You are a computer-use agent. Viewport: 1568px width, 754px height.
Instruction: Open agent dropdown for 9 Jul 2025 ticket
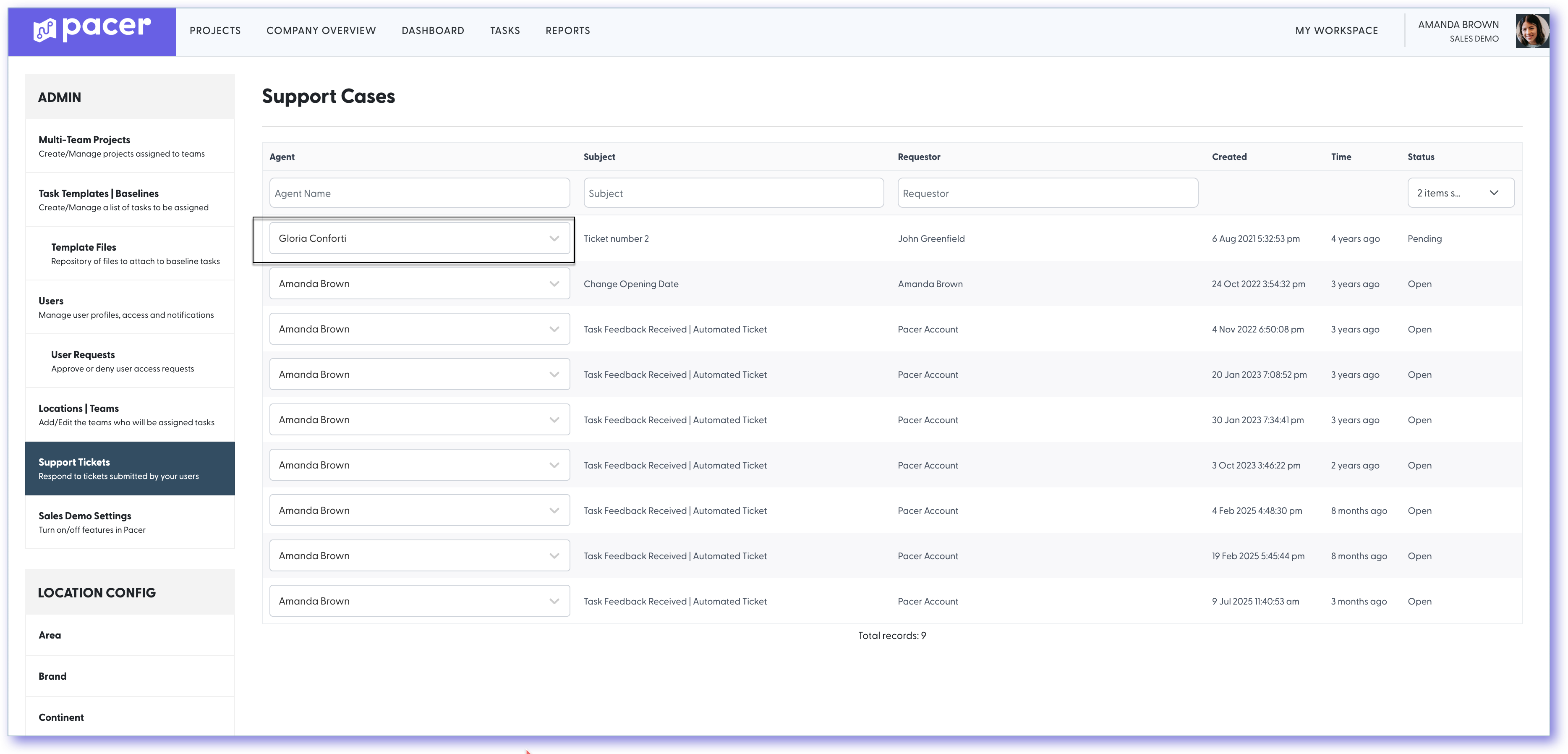pyautogui.click(x=419, y=600)
